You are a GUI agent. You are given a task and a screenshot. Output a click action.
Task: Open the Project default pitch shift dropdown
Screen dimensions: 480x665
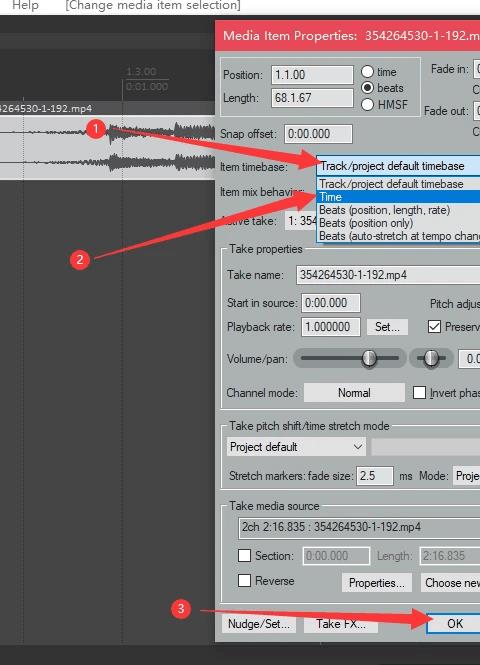click(296, 447)
